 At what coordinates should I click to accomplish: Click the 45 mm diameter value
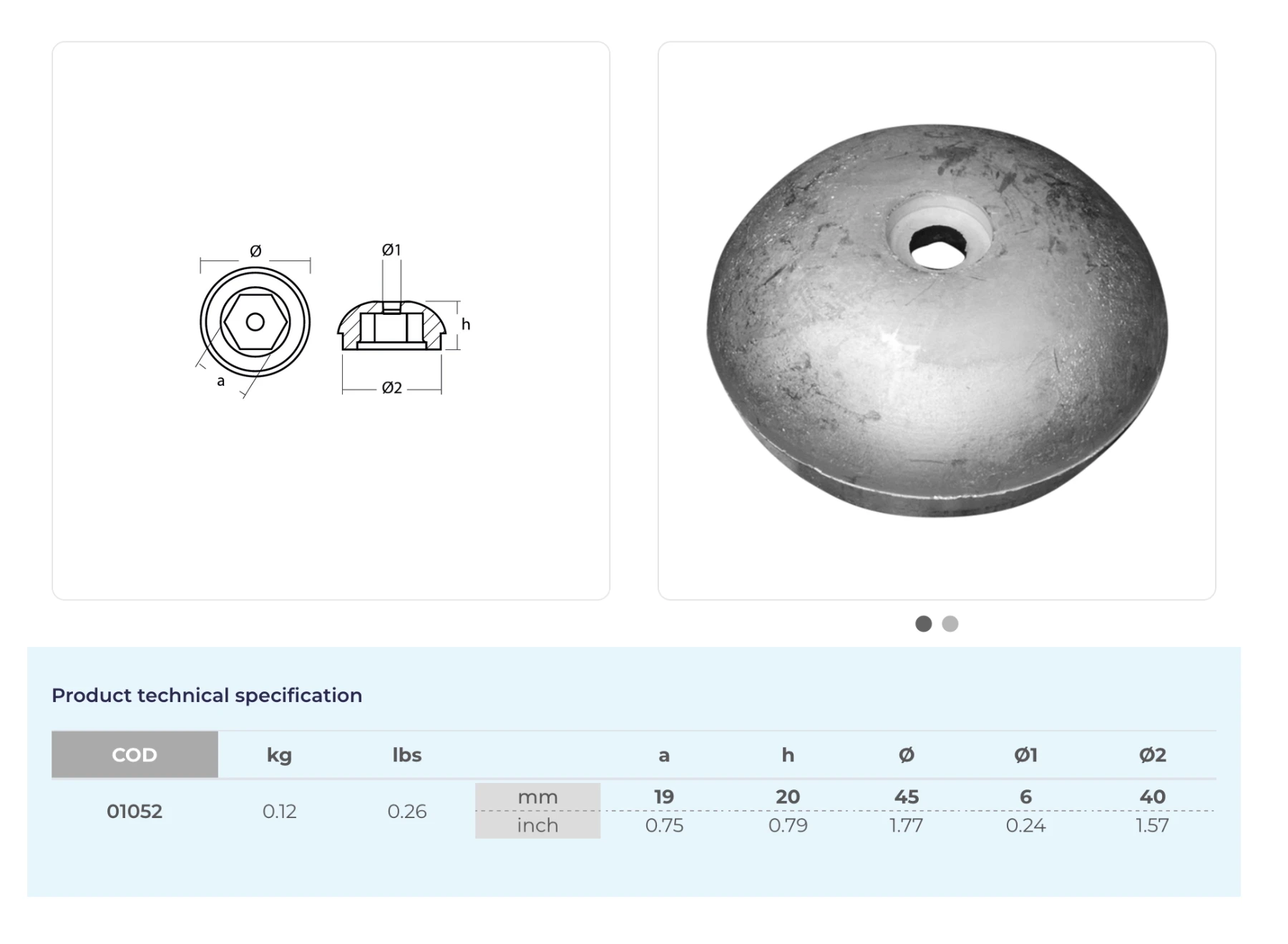tap(906, 797)
